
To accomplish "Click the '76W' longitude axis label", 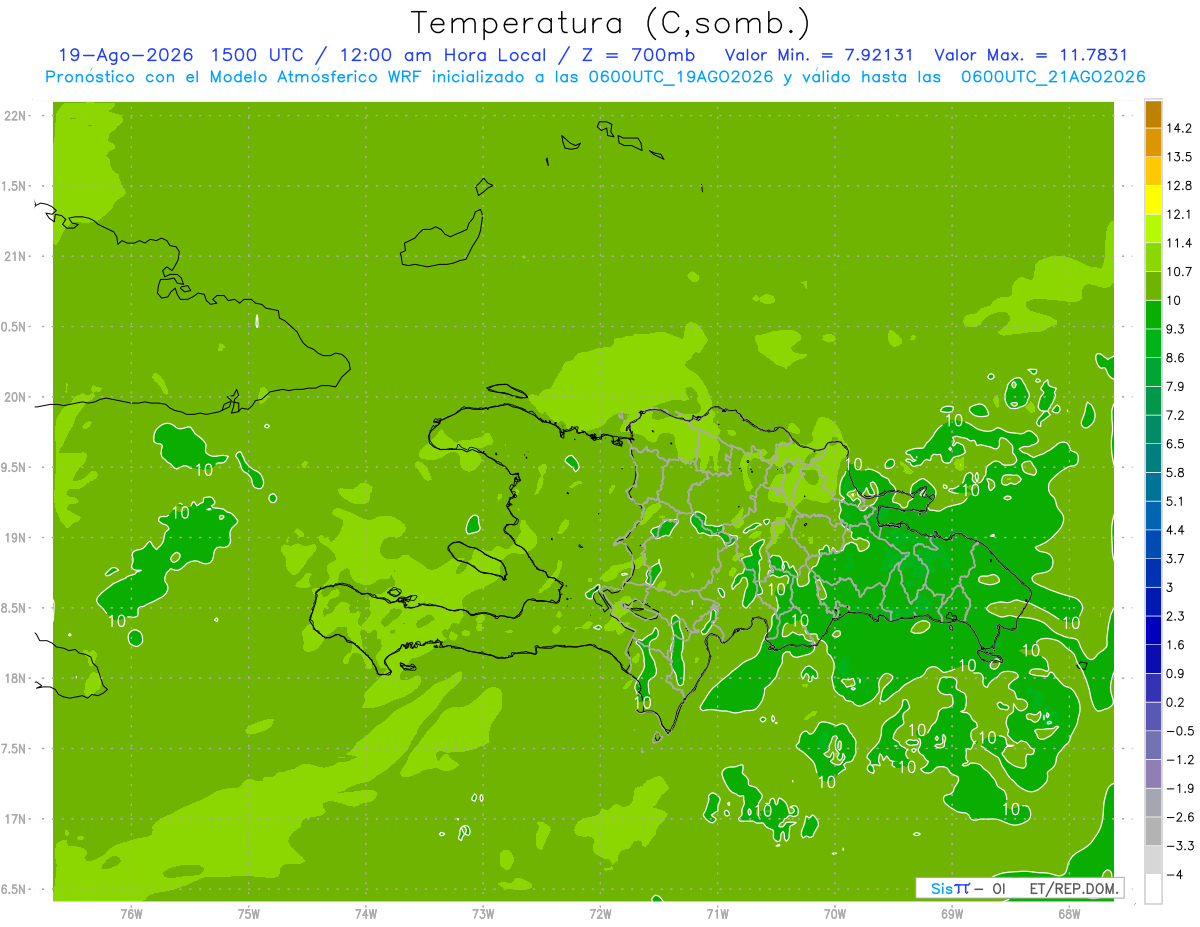I will click(131, 914).
